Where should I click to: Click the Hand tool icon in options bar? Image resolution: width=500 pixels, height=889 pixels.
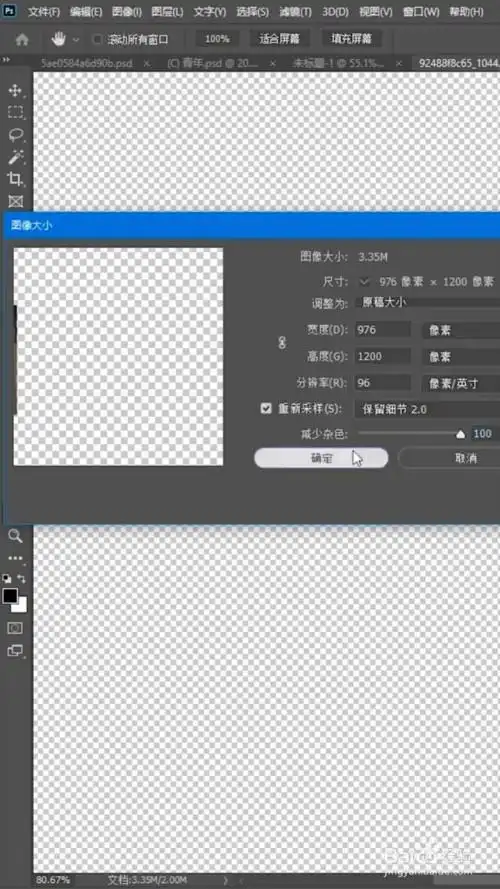click(x=58, y=39)
